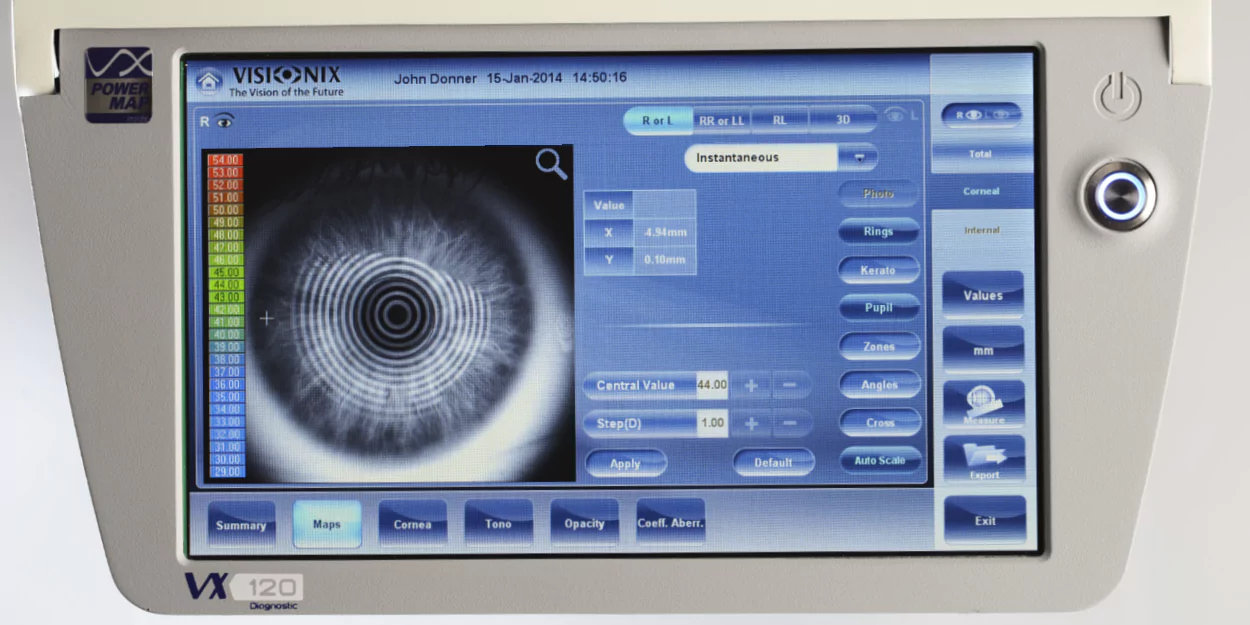
Task: Select the right/left eye selector icon
Action: pyautogui.click(x=981, y=115)
